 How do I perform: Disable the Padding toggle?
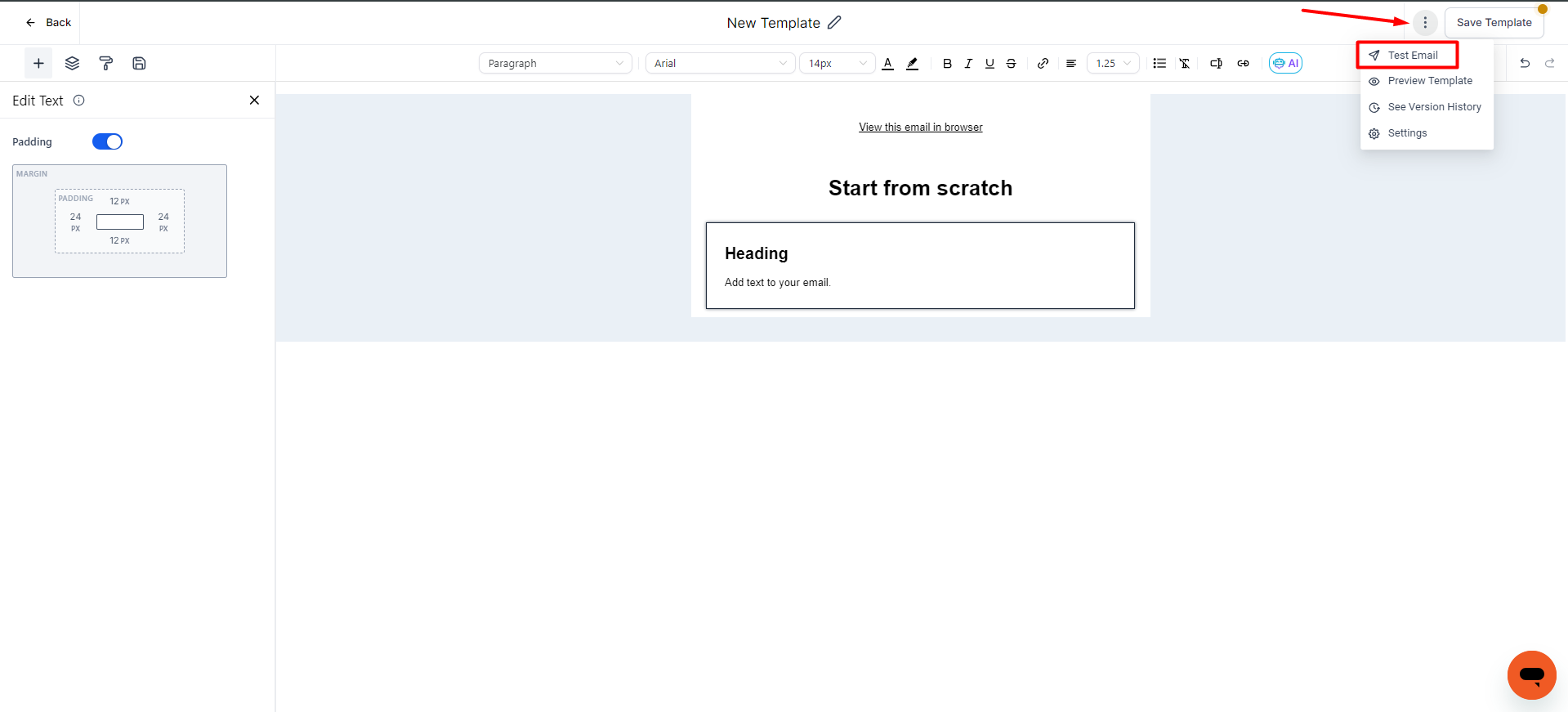coord(107,141)
